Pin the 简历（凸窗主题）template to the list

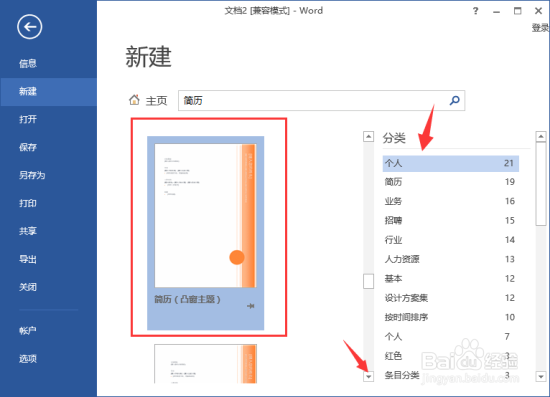pyautogui.click(x=250, y=306)
